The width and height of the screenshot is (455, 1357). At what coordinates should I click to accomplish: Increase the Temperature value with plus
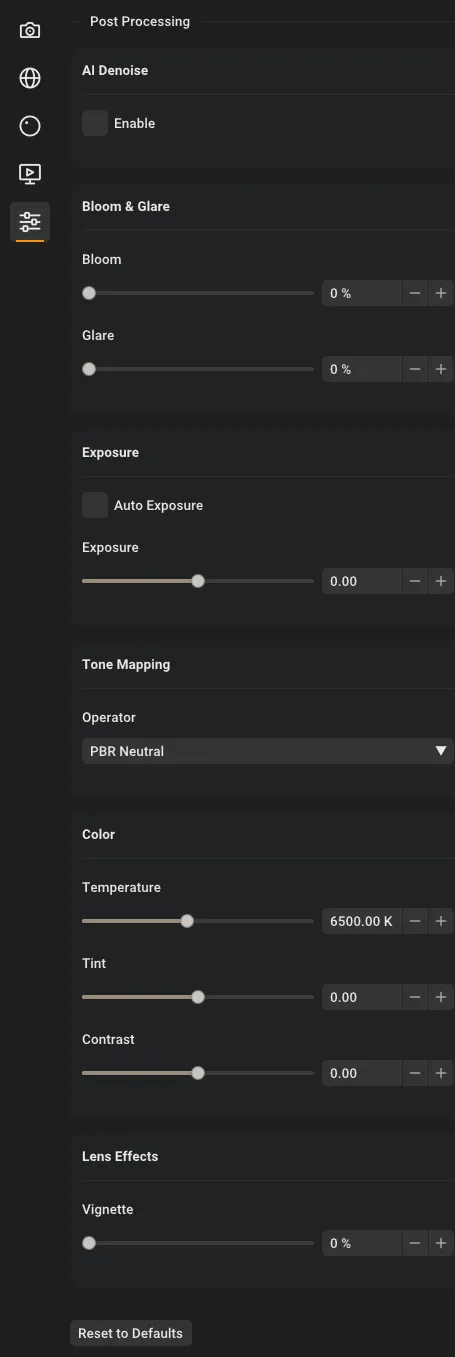441,921
